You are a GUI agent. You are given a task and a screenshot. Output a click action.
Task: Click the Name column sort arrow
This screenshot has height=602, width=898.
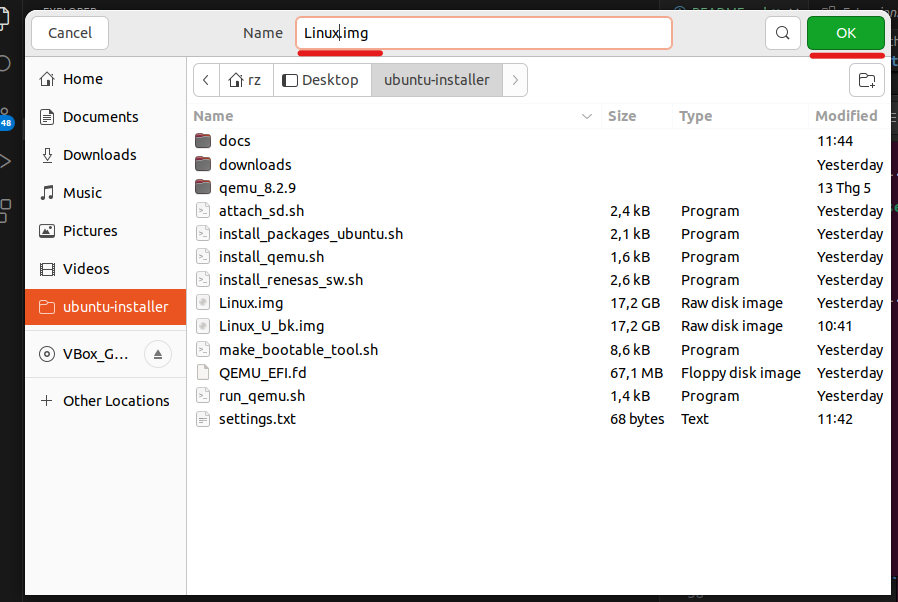[x=587, y=116]
